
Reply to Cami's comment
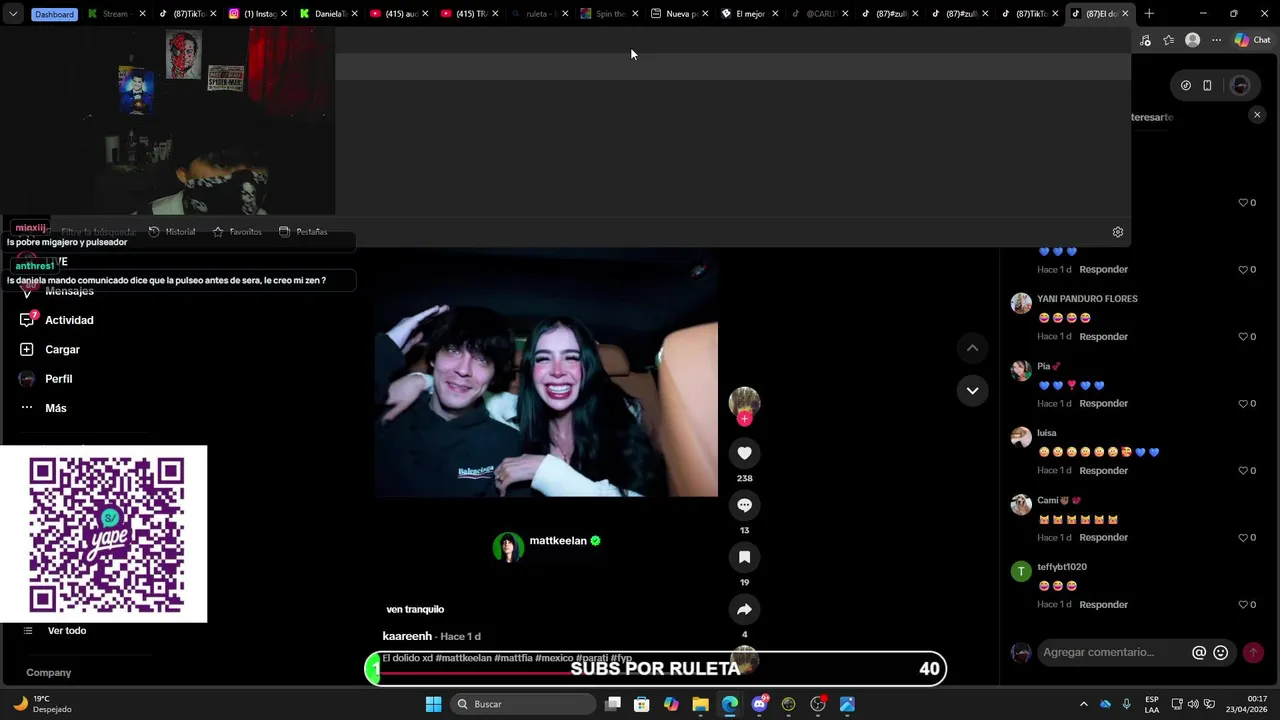(x=1103, y=538)
